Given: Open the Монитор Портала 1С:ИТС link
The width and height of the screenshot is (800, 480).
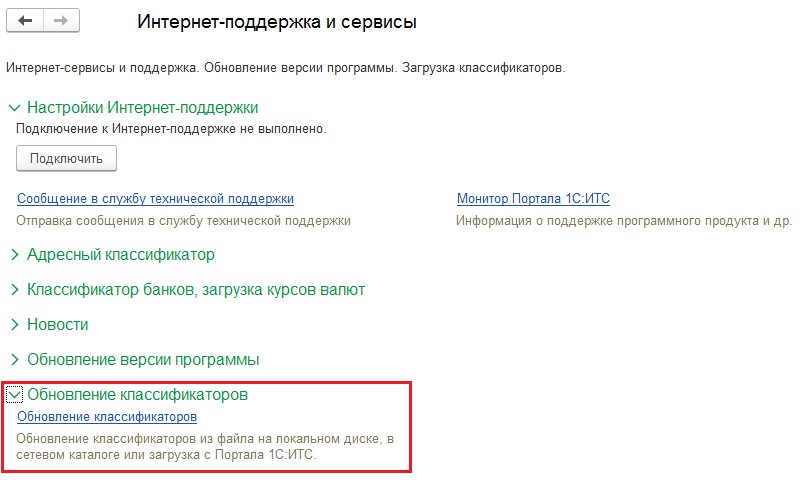Looking at the screenshot, I should tap(533, 198).
